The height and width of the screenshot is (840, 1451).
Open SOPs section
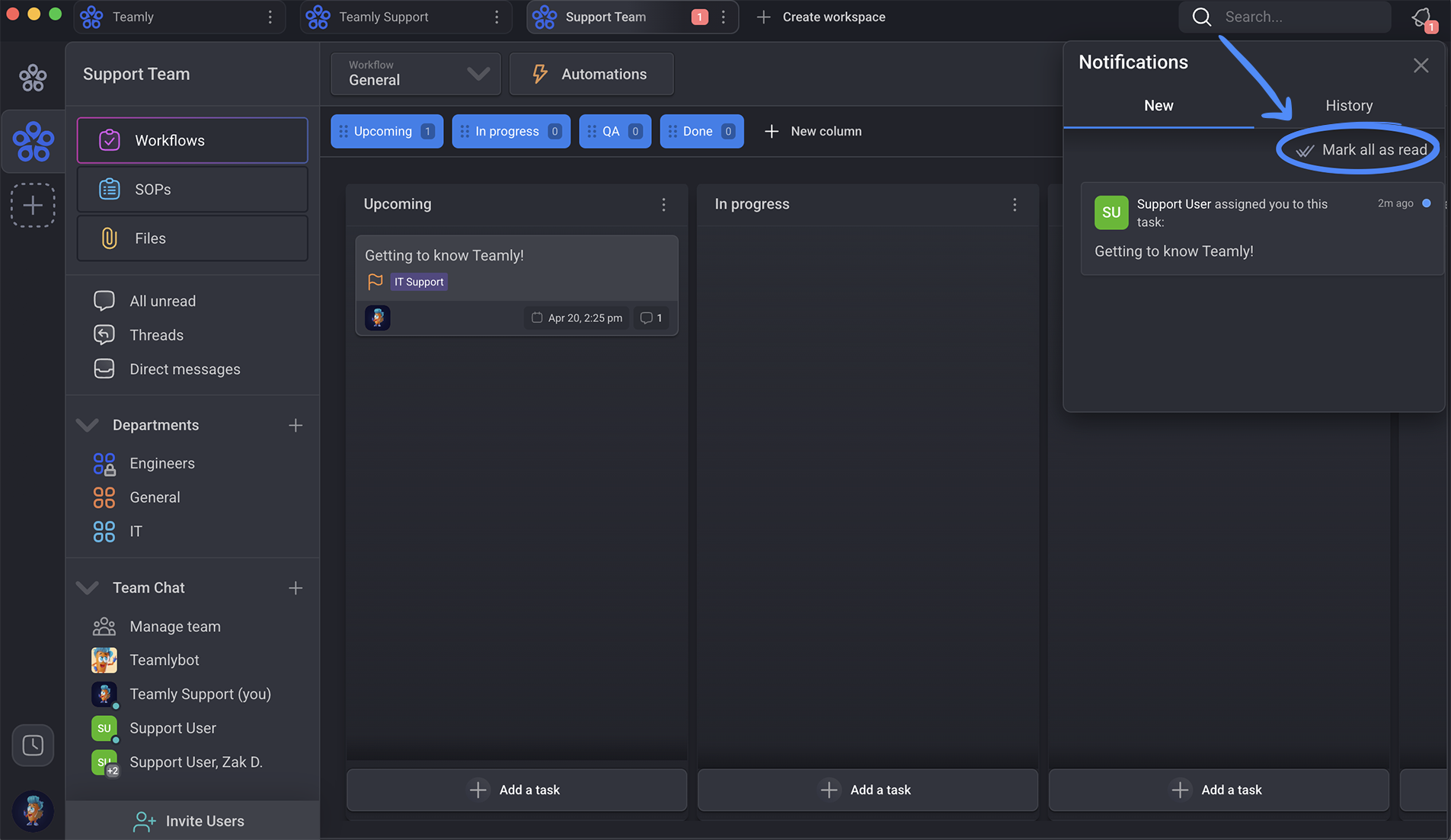193,189
